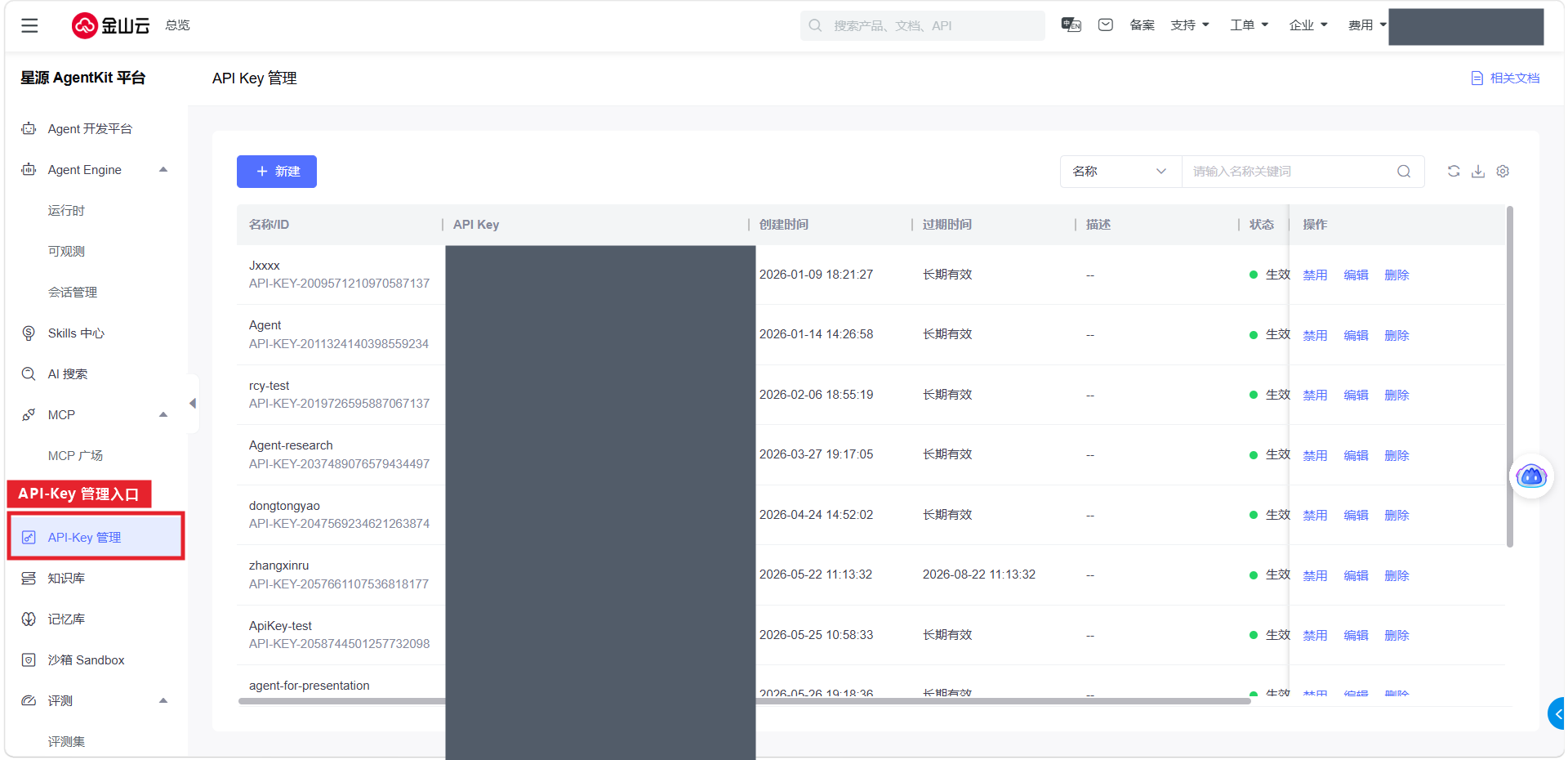The width and height of the screenshot is (1568, 760).
Task: Click the 知识库 icon
Action: 29,578
